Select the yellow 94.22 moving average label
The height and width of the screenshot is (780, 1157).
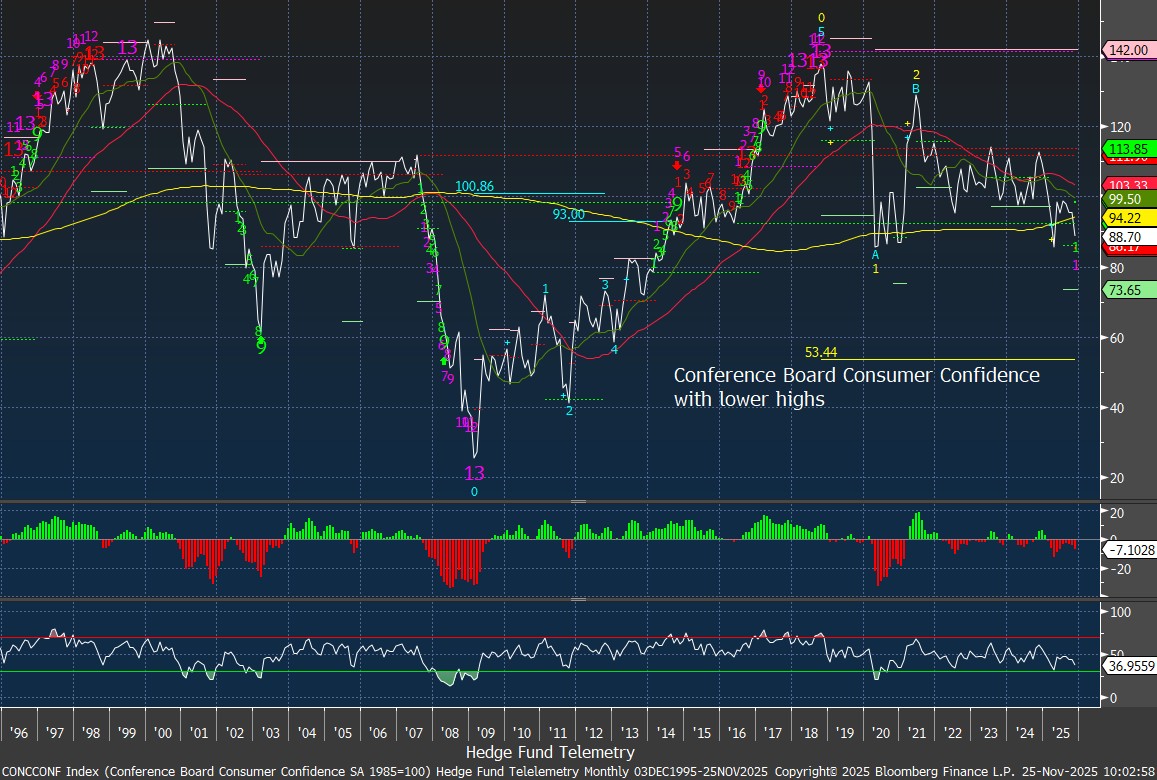(1127, 218)
